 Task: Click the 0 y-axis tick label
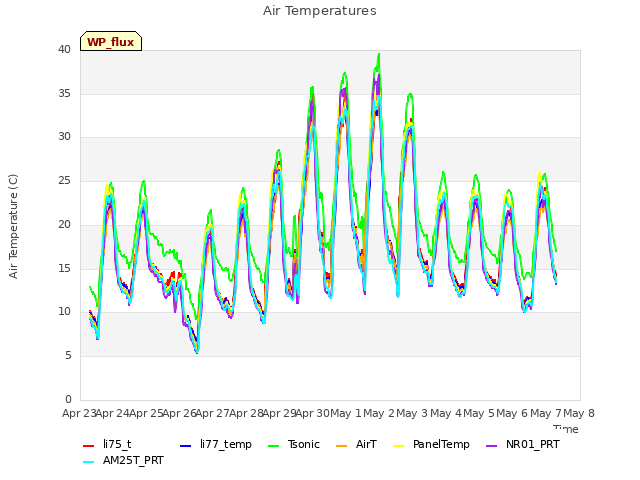tap(68, 399)
